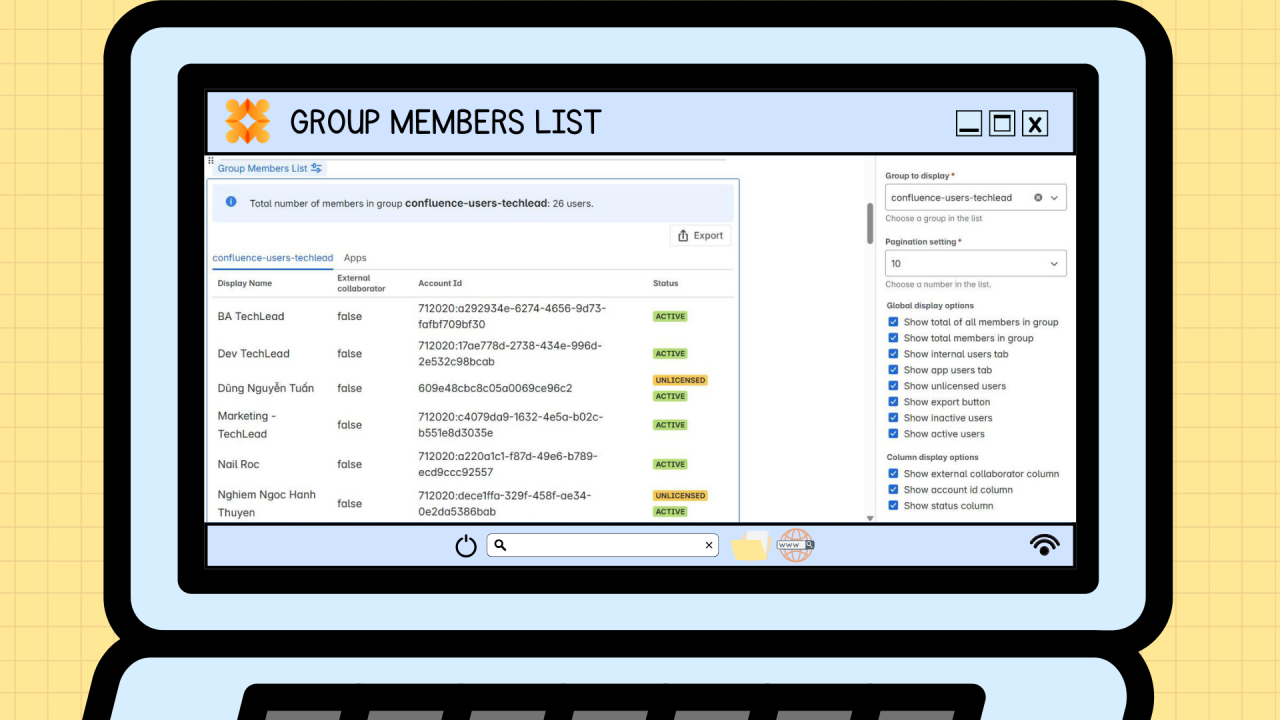Select the Nghiem Ngoc Hanh Thuyen name cell
Screen dimensions: 1280x720
click(267, 504)
